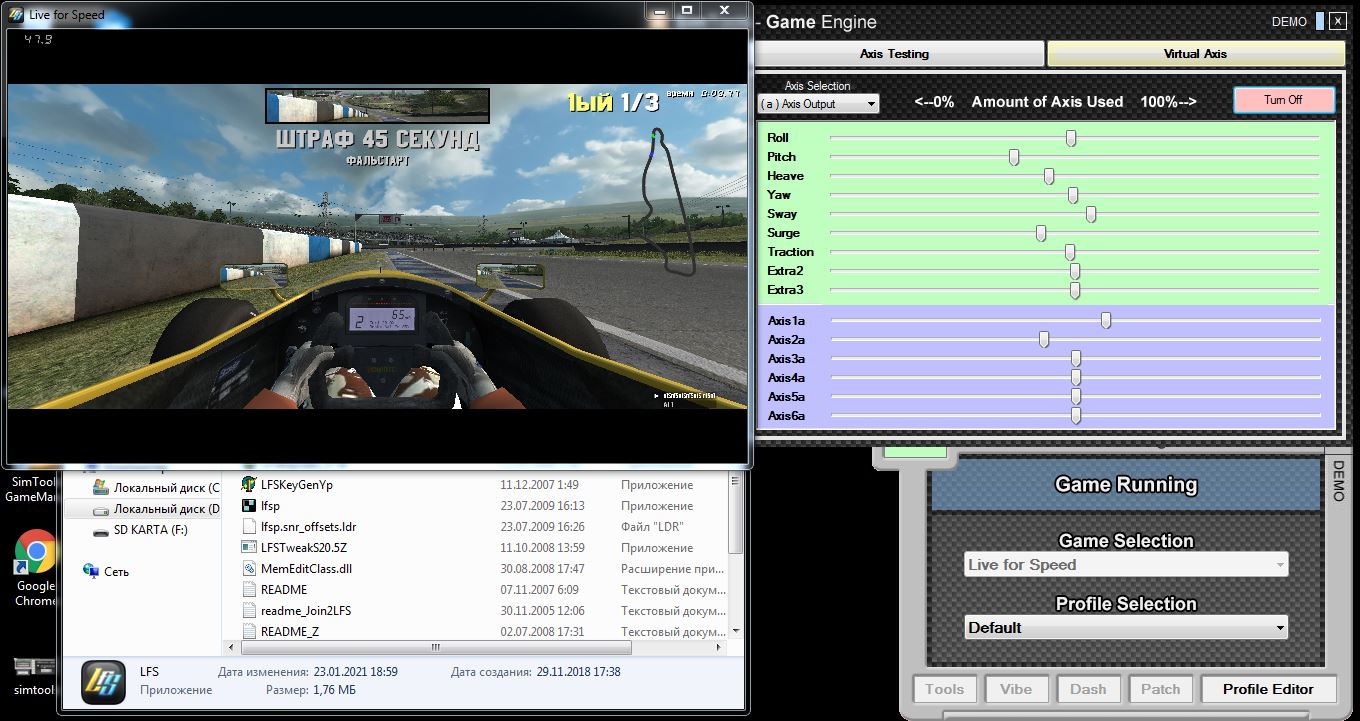Image resolution: width=1360 pixels, height=721 pixels.
Task: Open the Tools tab
Action: pyautogui.click(x=944, y=689)
